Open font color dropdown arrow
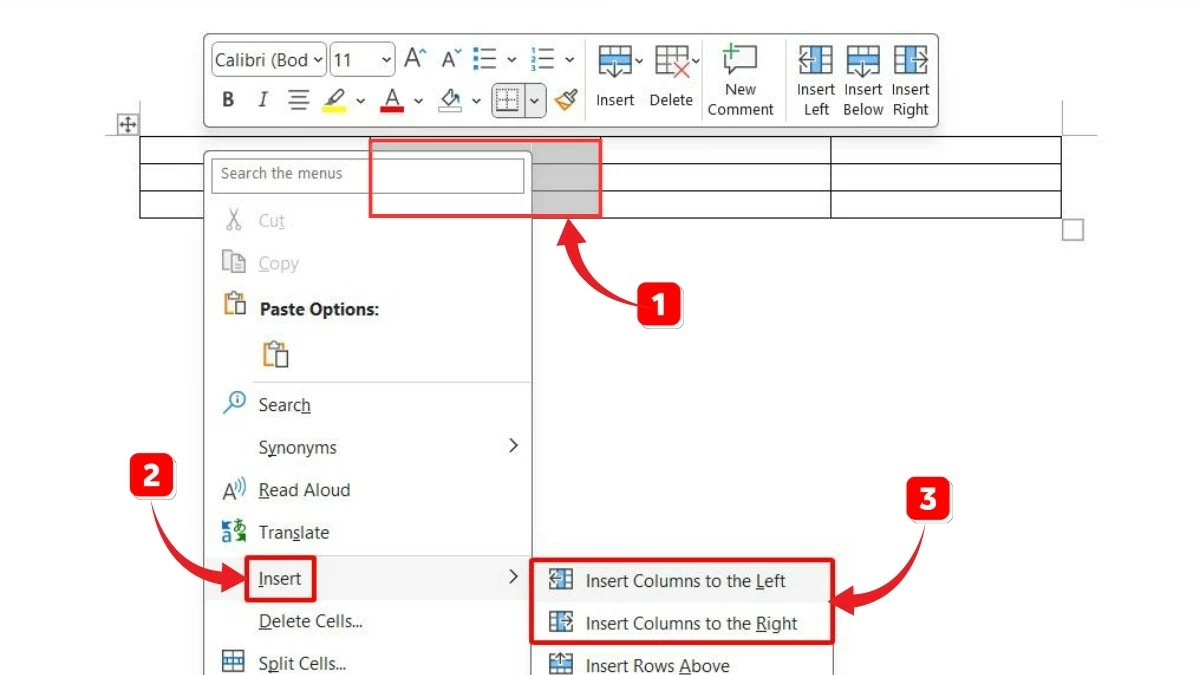The height and width of the screenshot is (675, 1200). tap(418, 101)
